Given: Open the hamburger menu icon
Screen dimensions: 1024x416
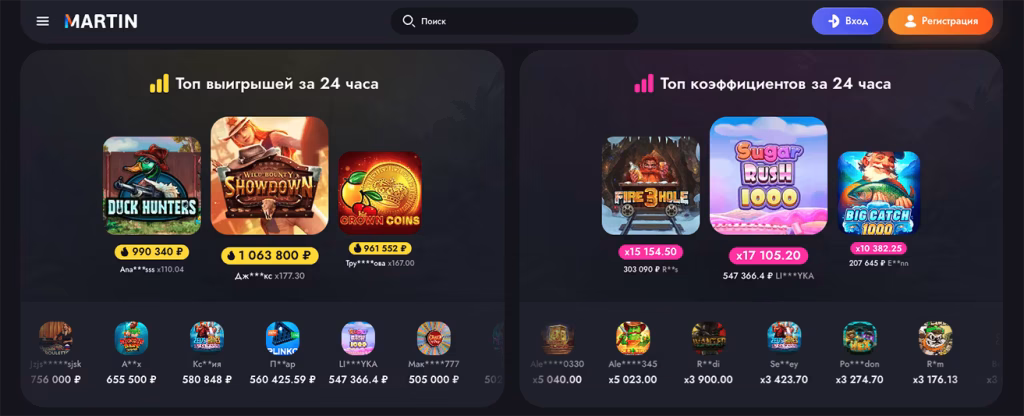Looking at the screenshot, I should [42, 21].
